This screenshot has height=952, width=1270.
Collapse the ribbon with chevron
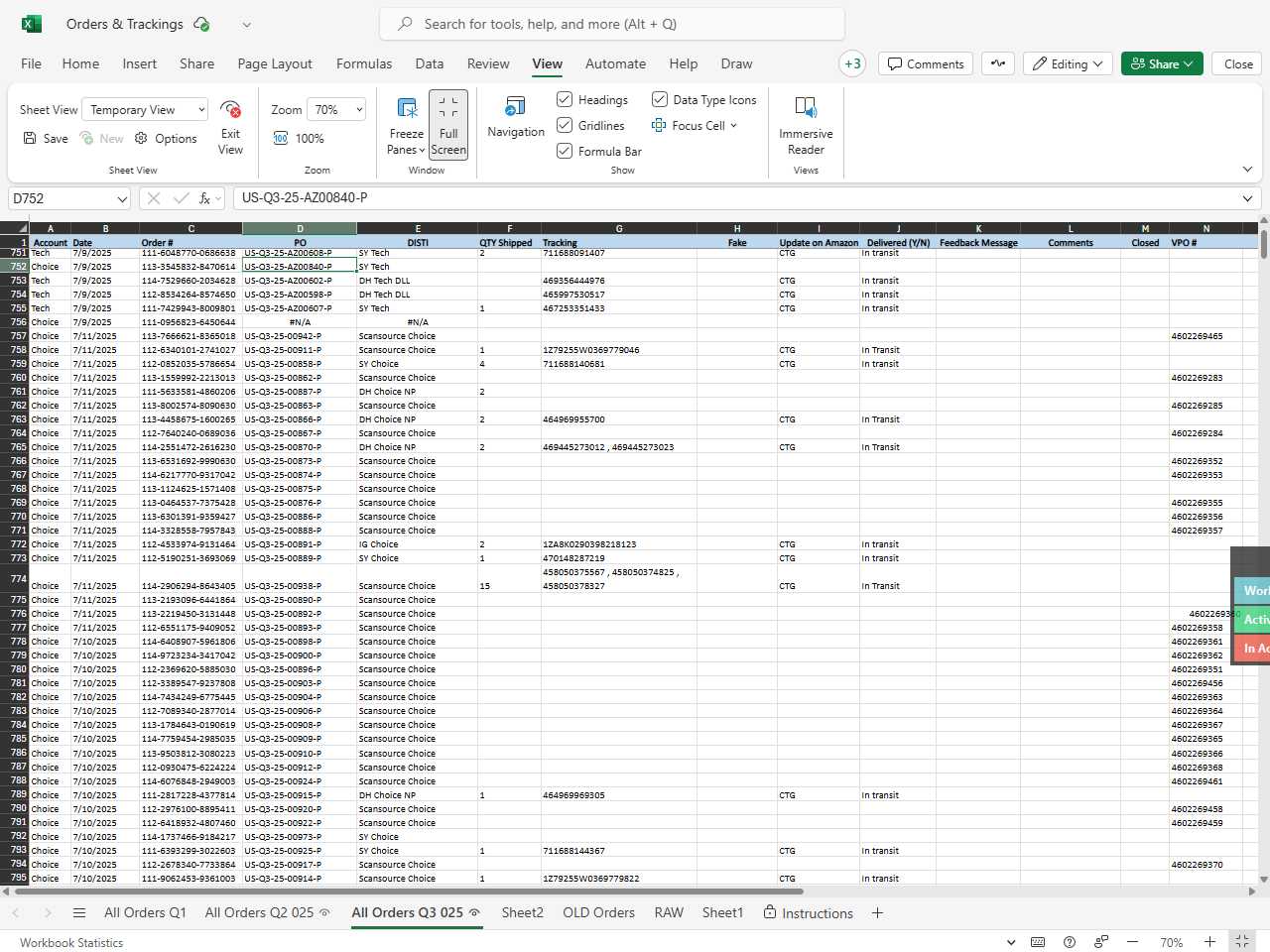click(1247, 170)
